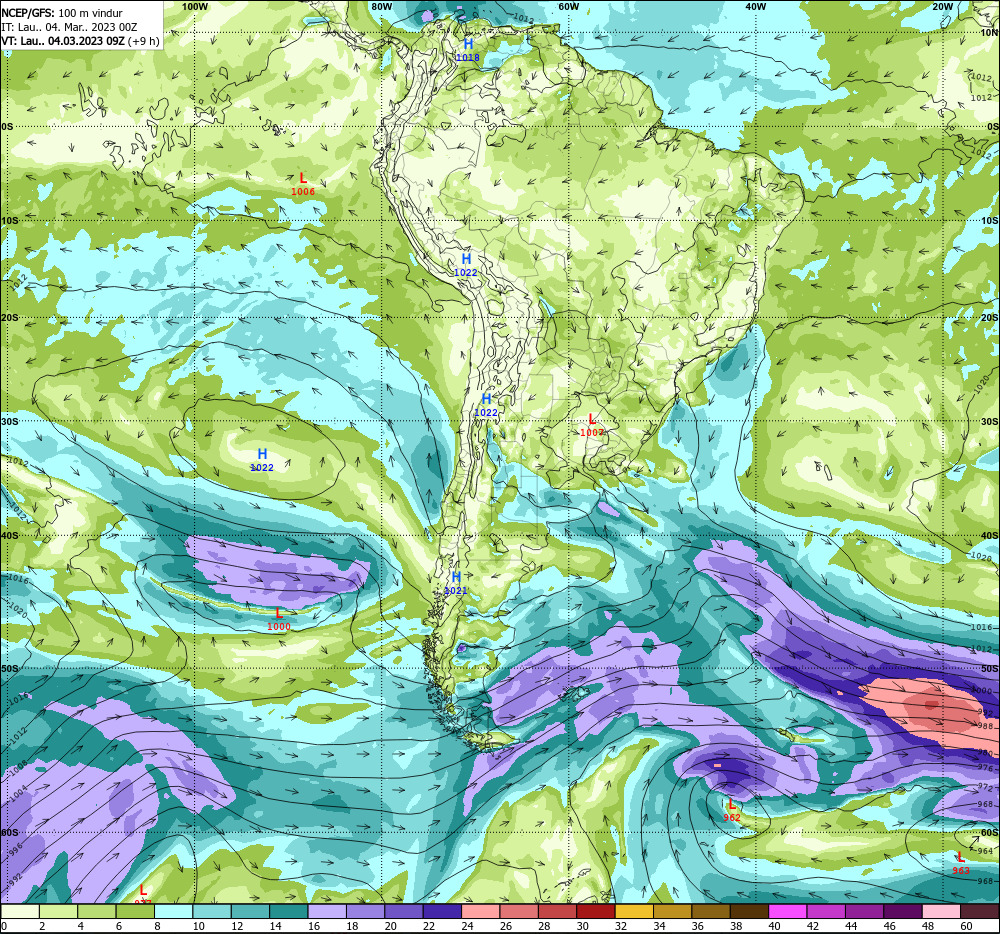Click the light green 2–4 legend swatch
The image size is (1000, 934).
click(x=59, y=912)
